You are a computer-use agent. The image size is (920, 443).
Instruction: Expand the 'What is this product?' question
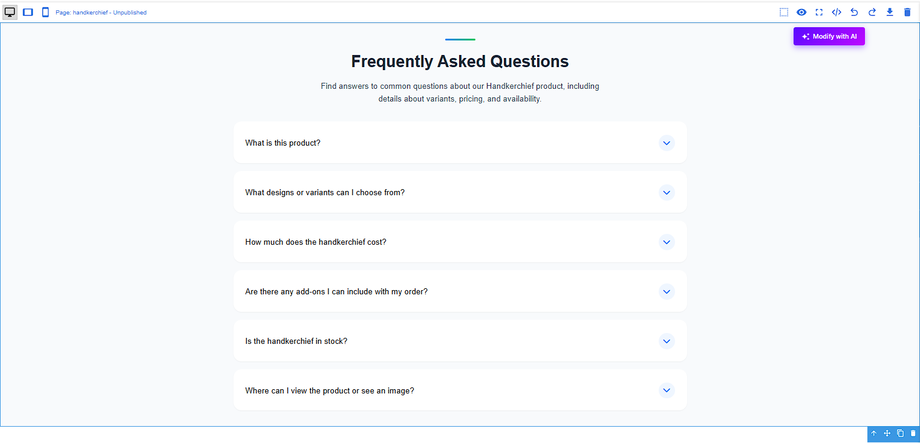(667, 143)
